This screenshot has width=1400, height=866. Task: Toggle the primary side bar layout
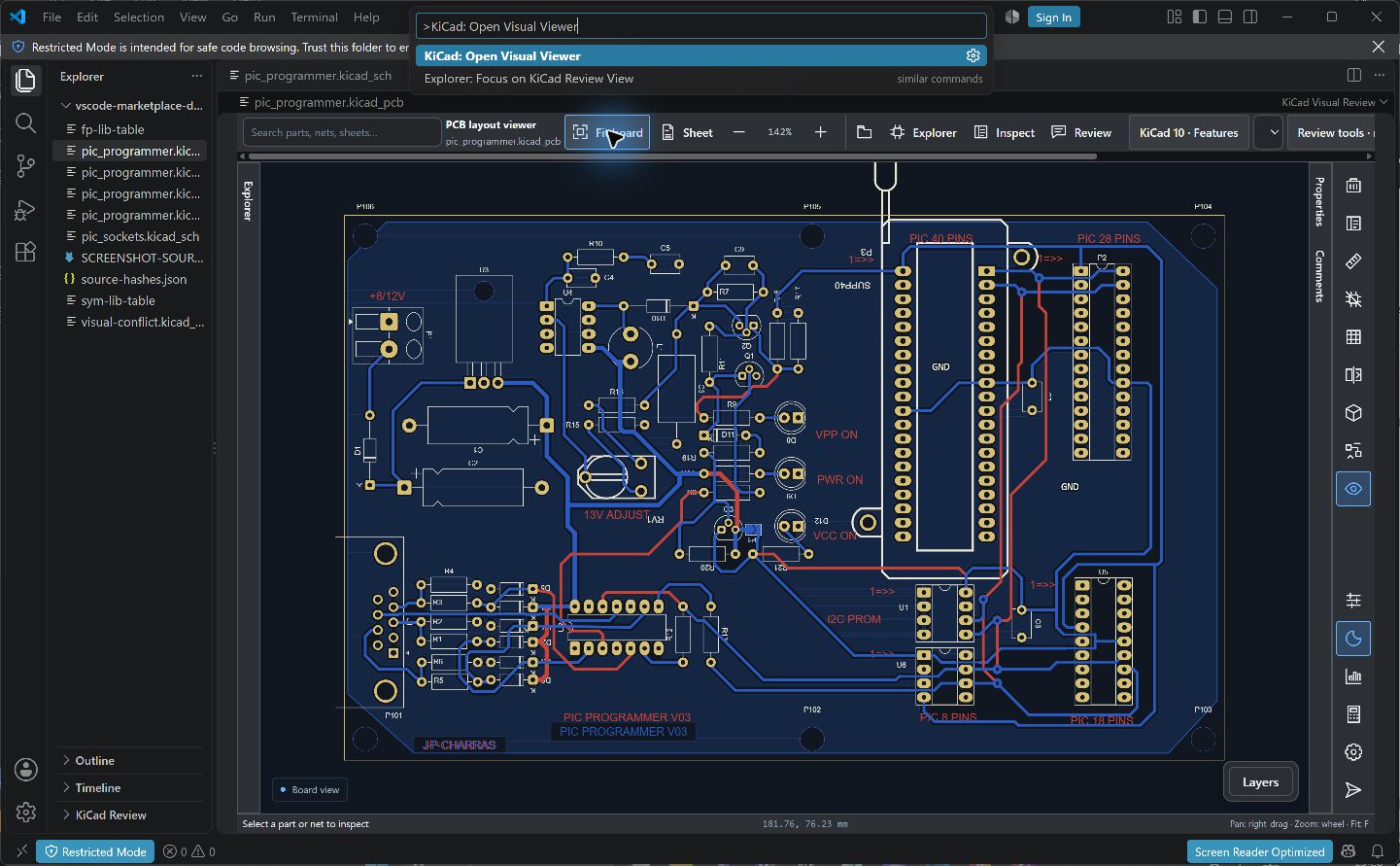pyautogui.click(x=1200, y=17)
